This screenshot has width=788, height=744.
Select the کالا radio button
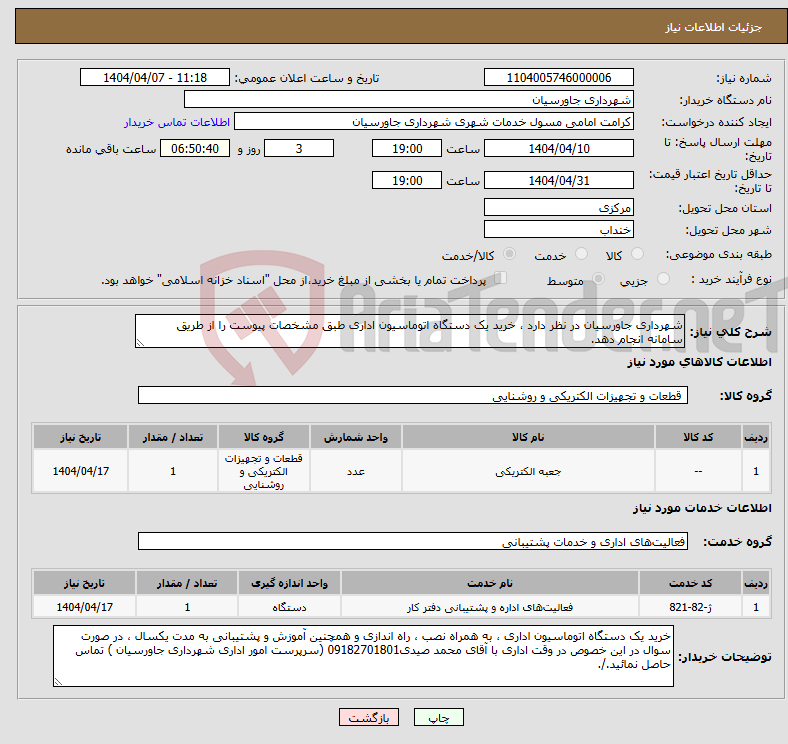637,254
